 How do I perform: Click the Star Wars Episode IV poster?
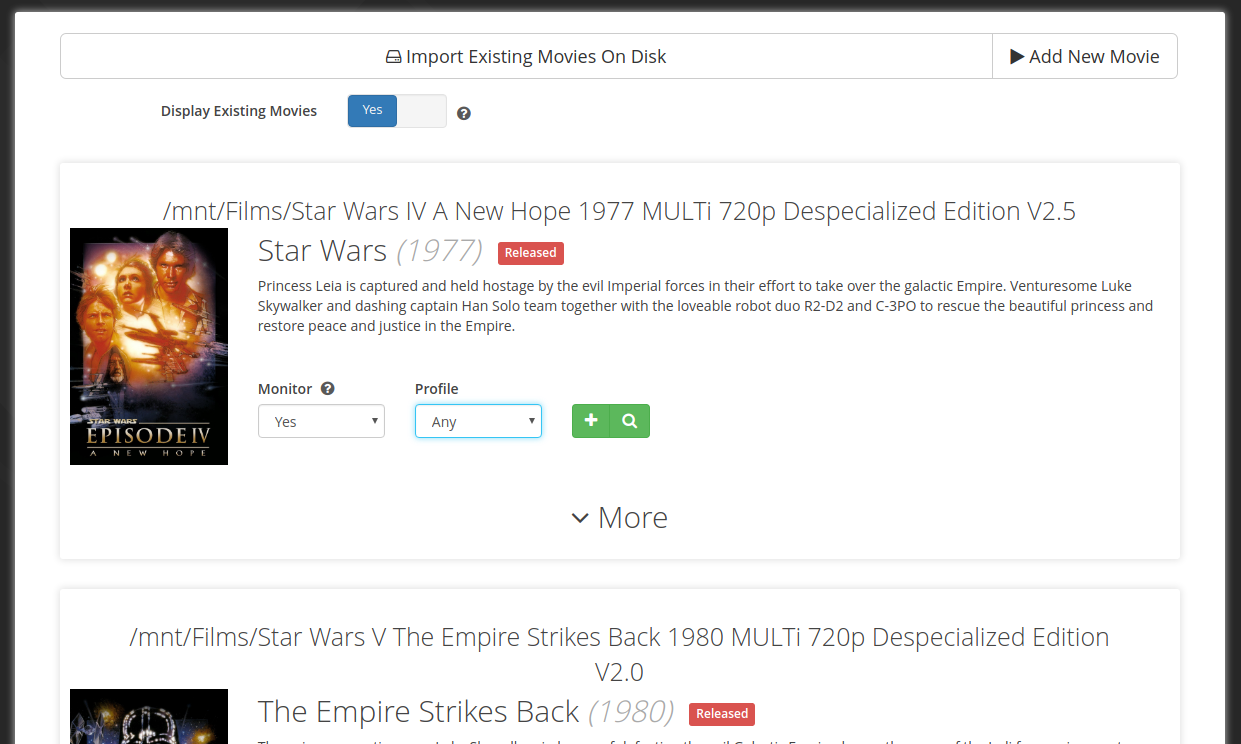149,346
